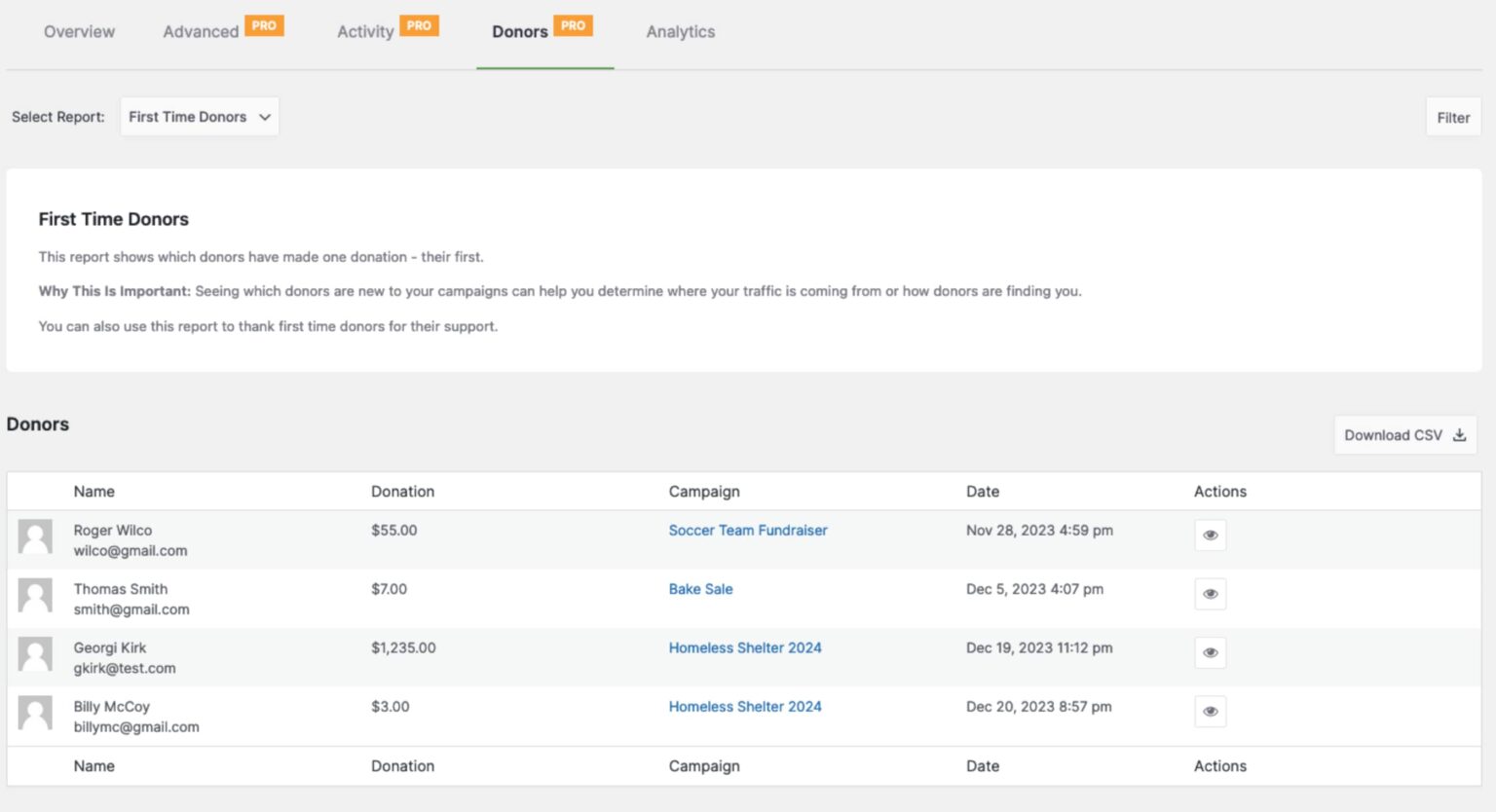
Task: Open the First Time Donors report dropdown
Action: coord(199,116)
